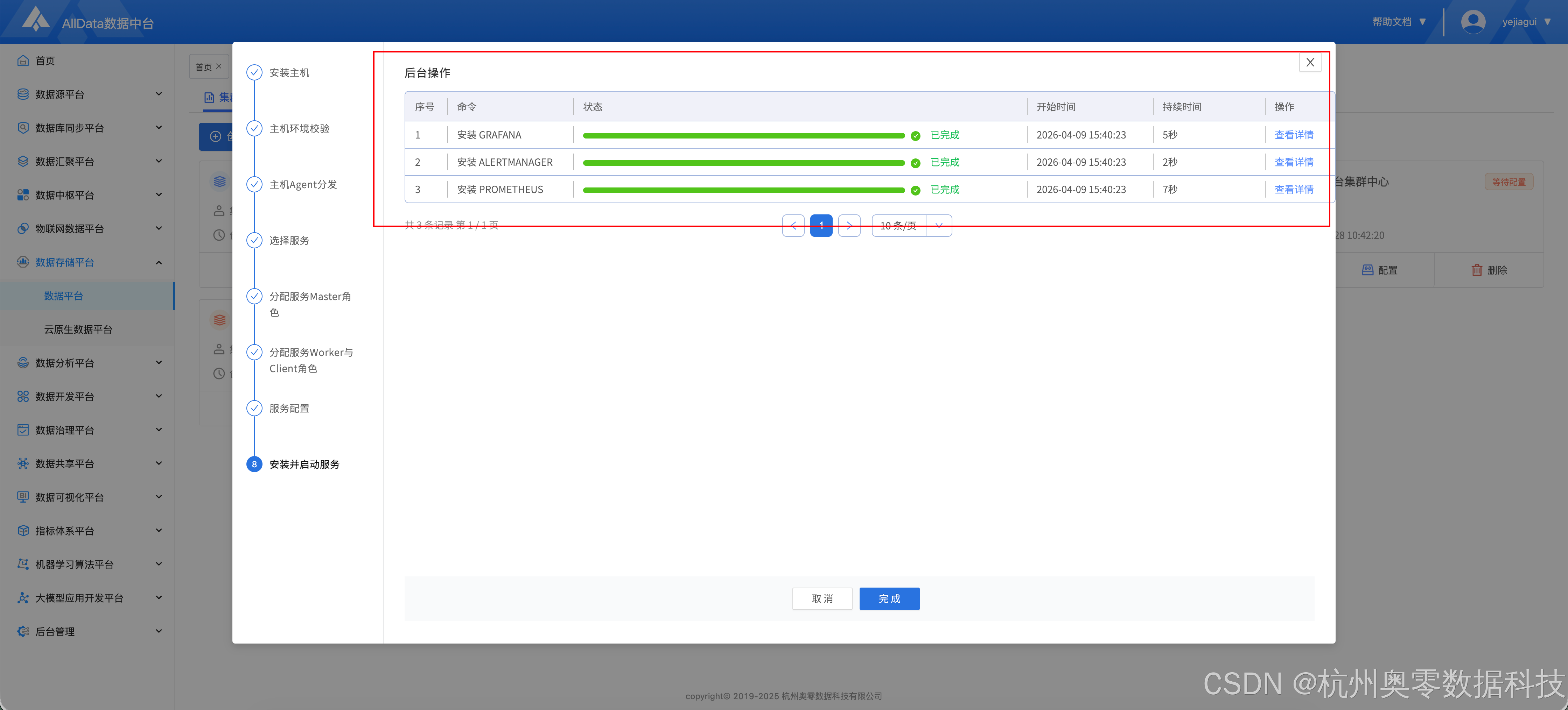Image resolution: width=1568 pixels, height=710 pixels.
Task: Open 云原生数据平台 menu item
Action: tap(78, 329)
